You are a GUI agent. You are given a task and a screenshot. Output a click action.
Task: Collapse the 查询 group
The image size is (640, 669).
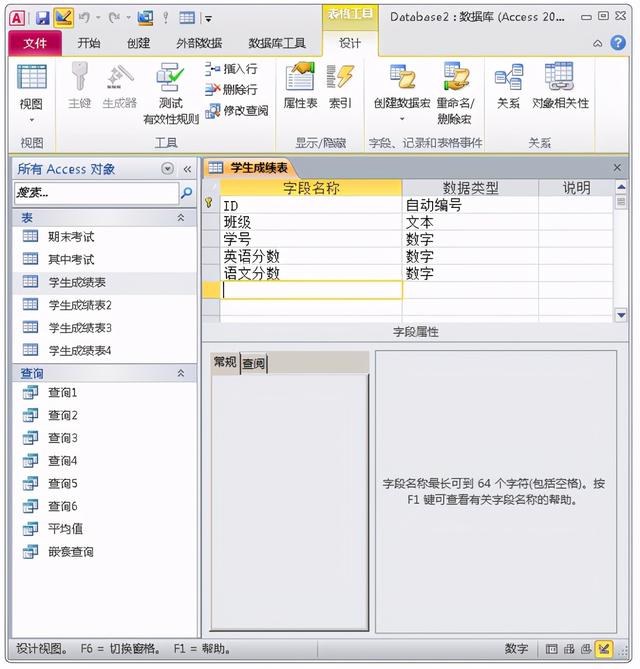(181, 373)
